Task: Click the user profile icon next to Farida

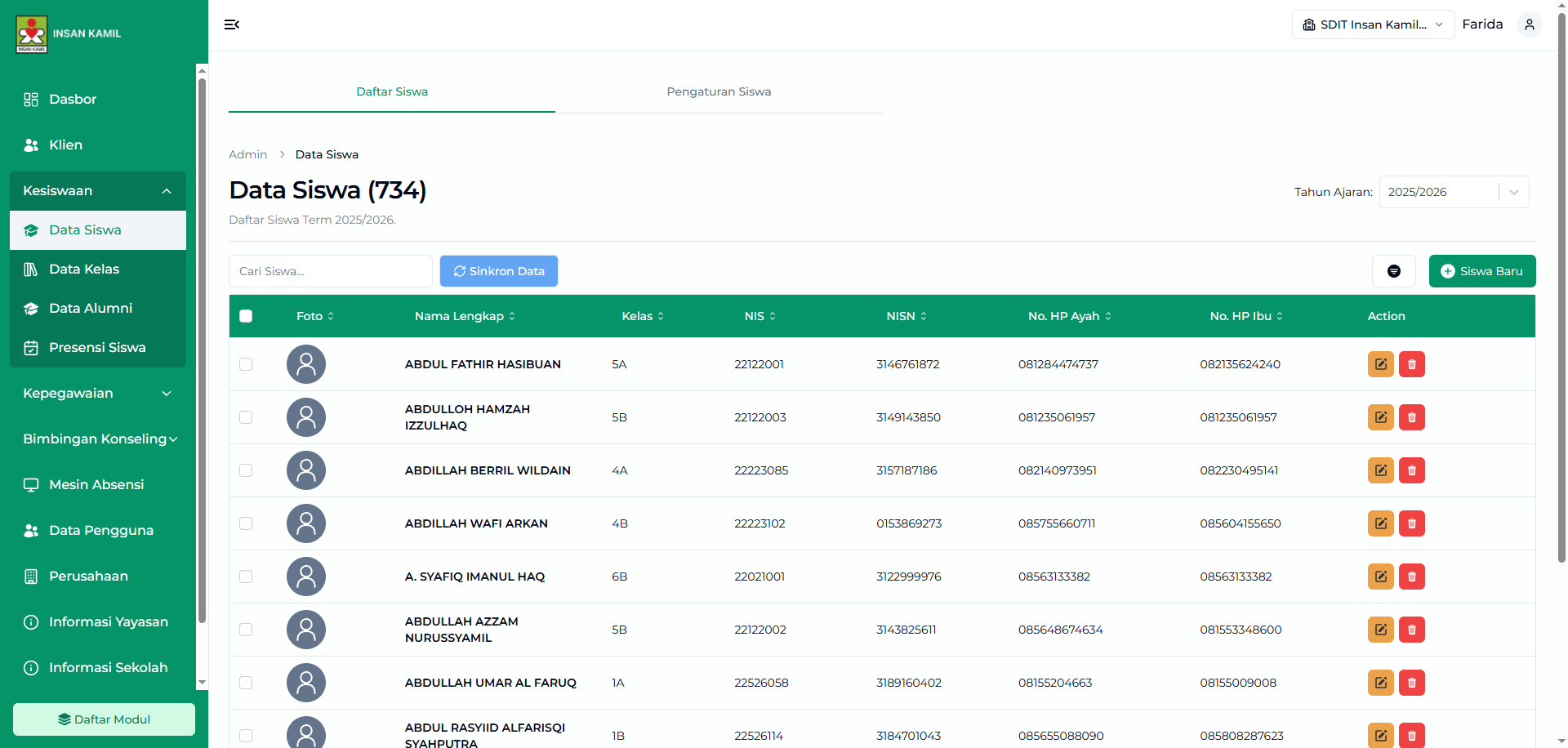Action: 1529,24
